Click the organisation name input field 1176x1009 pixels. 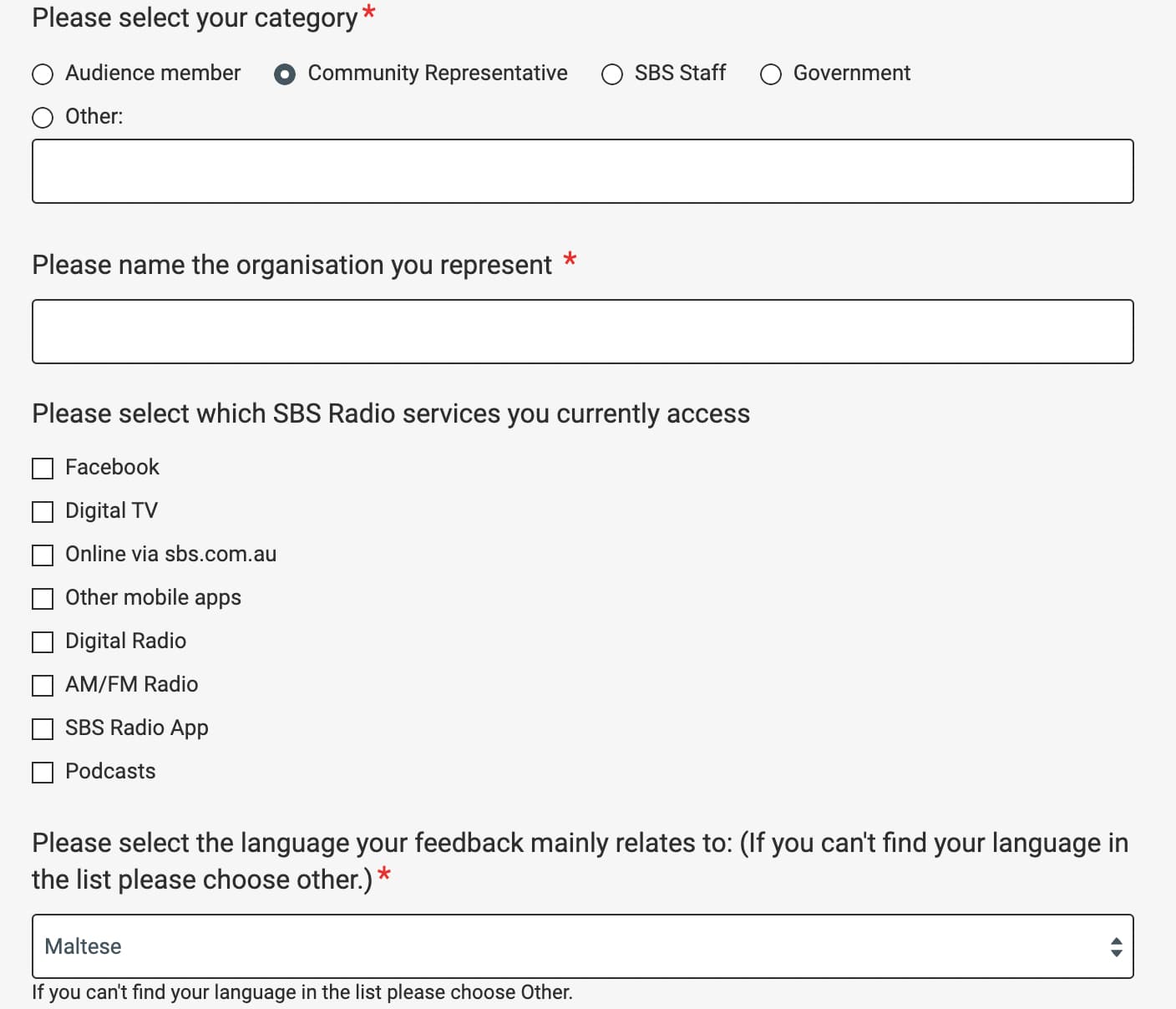[x=582, y=331]
